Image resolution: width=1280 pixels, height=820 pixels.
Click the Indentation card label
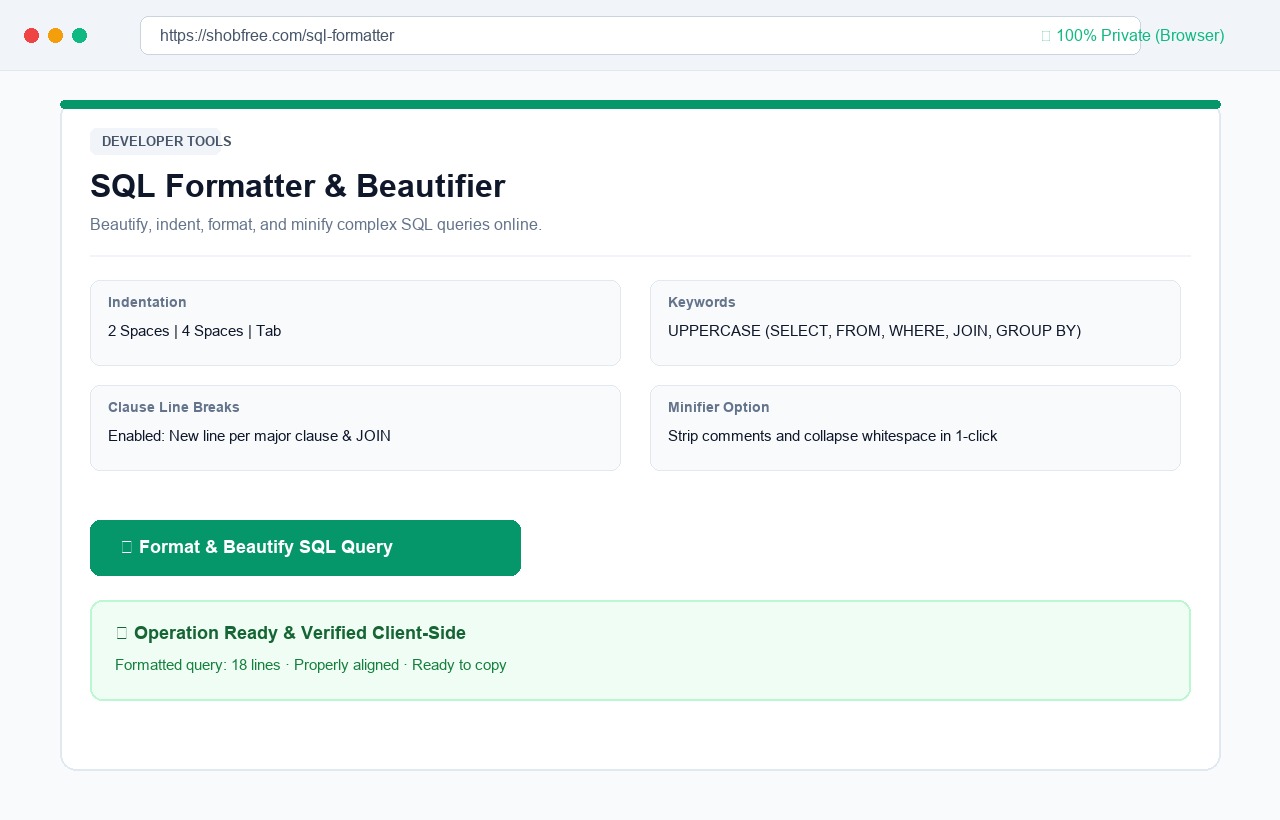point(147,302)
